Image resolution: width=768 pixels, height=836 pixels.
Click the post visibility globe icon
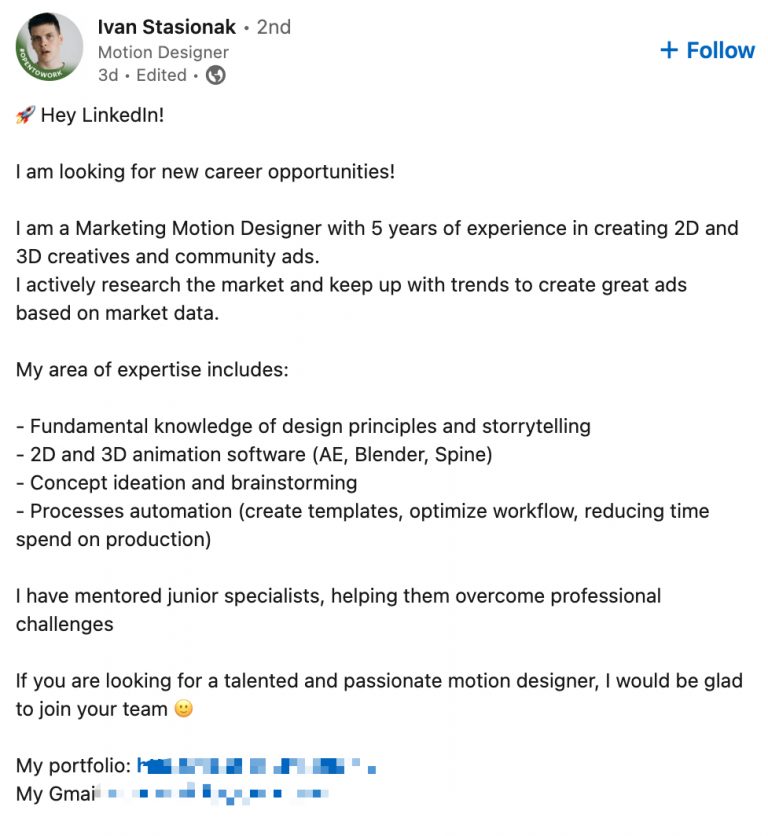pos(217,75)
